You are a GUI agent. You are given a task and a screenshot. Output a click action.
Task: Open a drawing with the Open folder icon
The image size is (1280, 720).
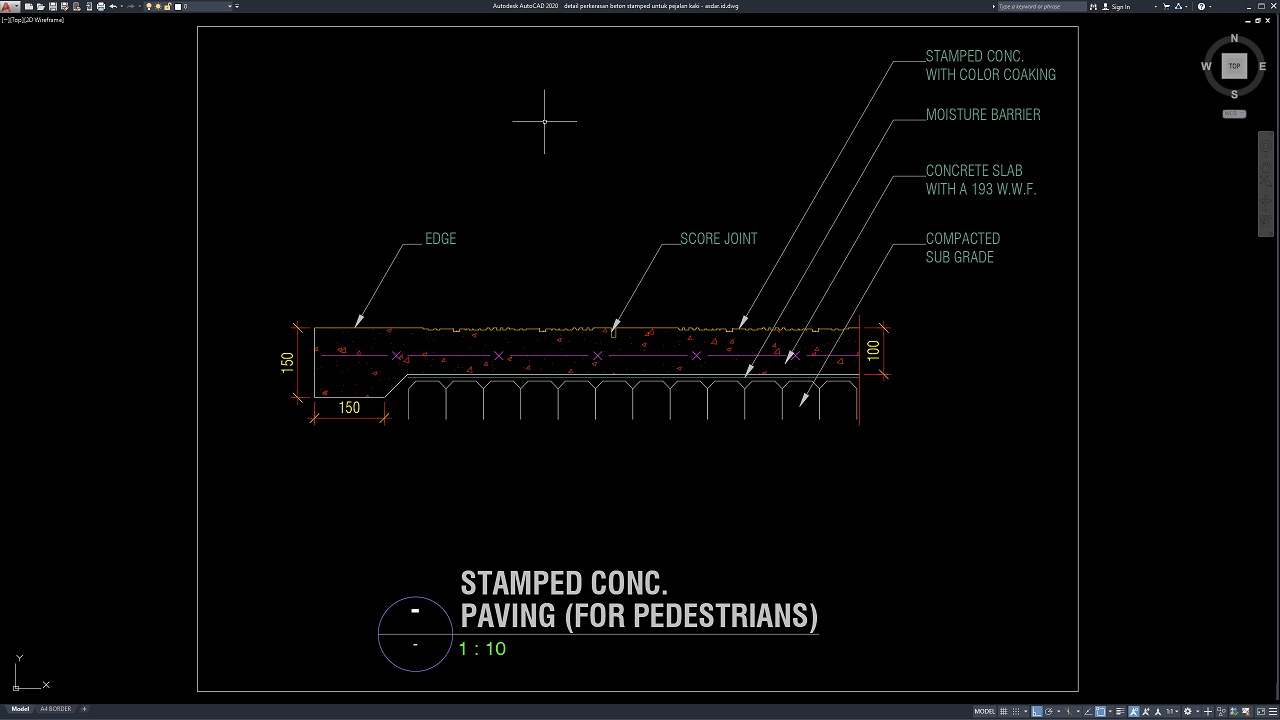point(39,6)
